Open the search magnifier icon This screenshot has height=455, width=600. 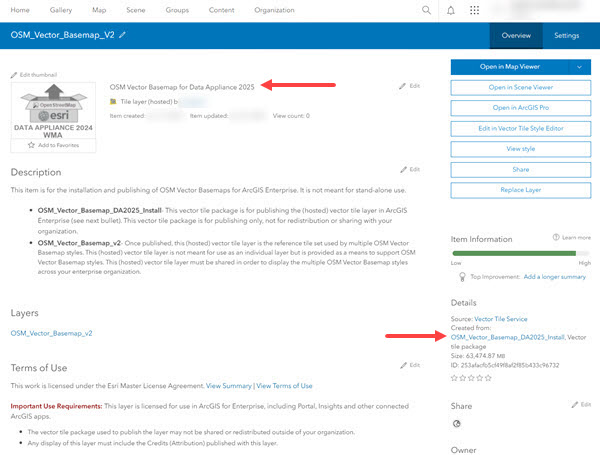(427, 10)
